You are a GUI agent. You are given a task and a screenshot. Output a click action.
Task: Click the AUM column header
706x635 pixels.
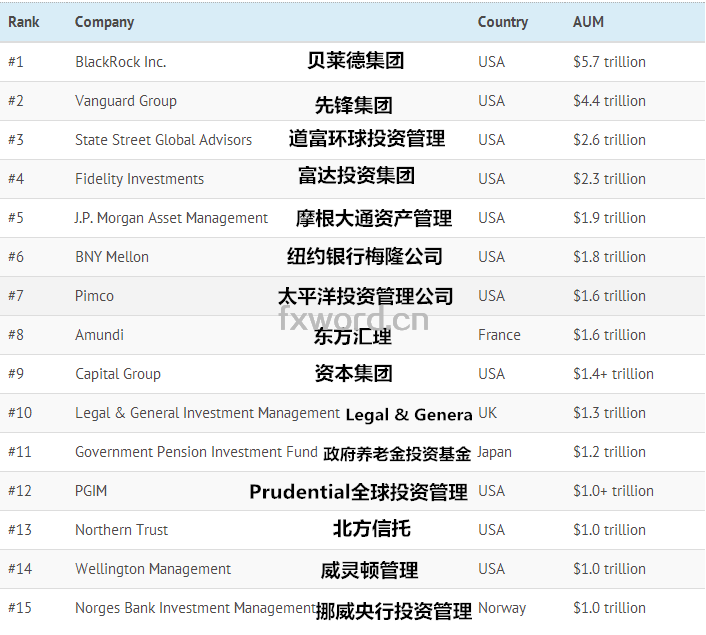tap(588, 22)
